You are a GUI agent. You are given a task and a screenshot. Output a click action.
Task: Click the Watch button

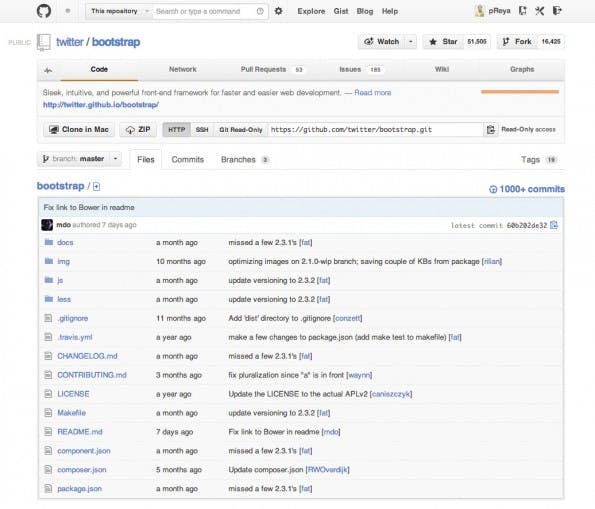tap(381, 42)
